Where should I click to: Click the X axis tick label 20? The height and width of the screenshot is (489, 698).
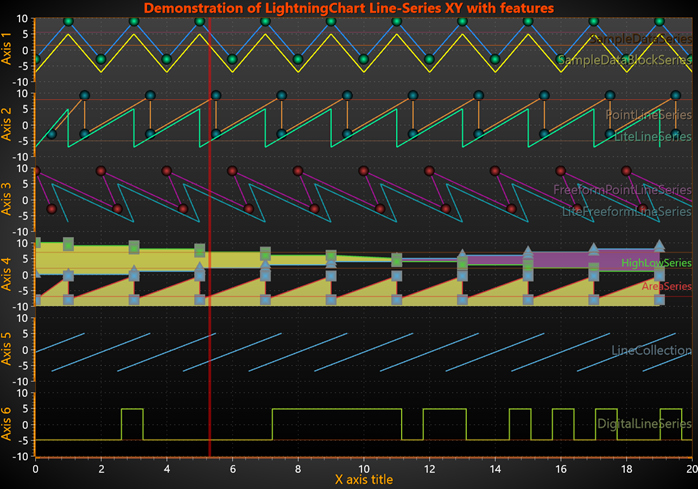point(692,469)
